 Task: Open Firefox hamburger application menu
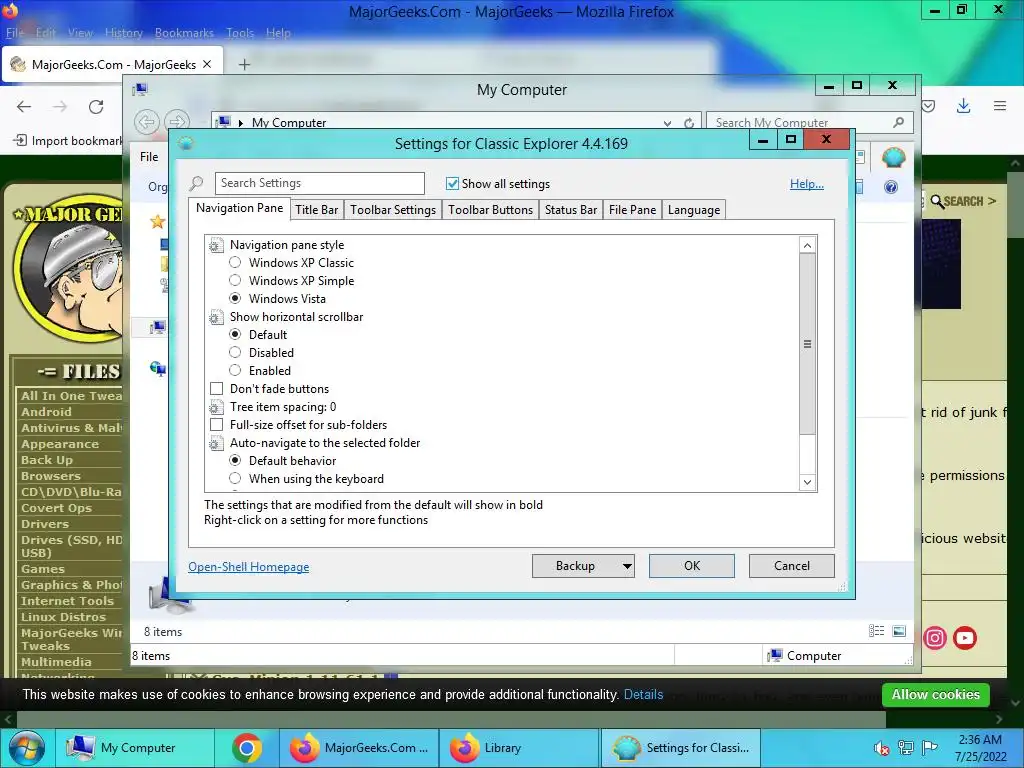coord(1000,106)
